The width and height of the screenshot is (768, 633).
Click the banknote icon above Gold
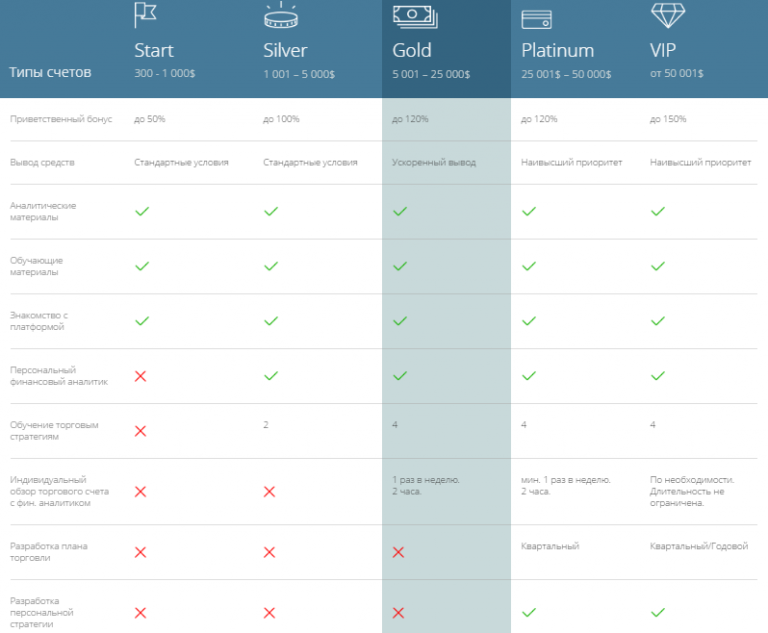[415, 16]
